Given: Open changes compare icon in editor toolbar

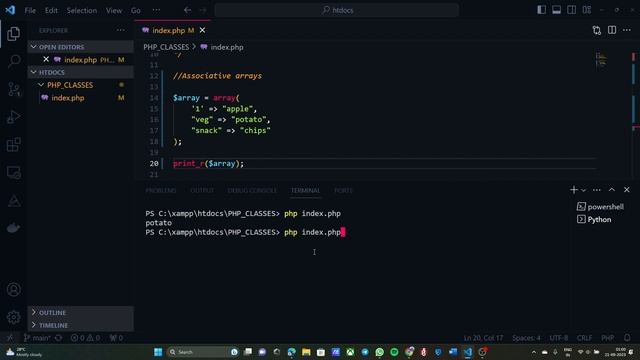Looking at the screenshot, I should tap(597, 30).
